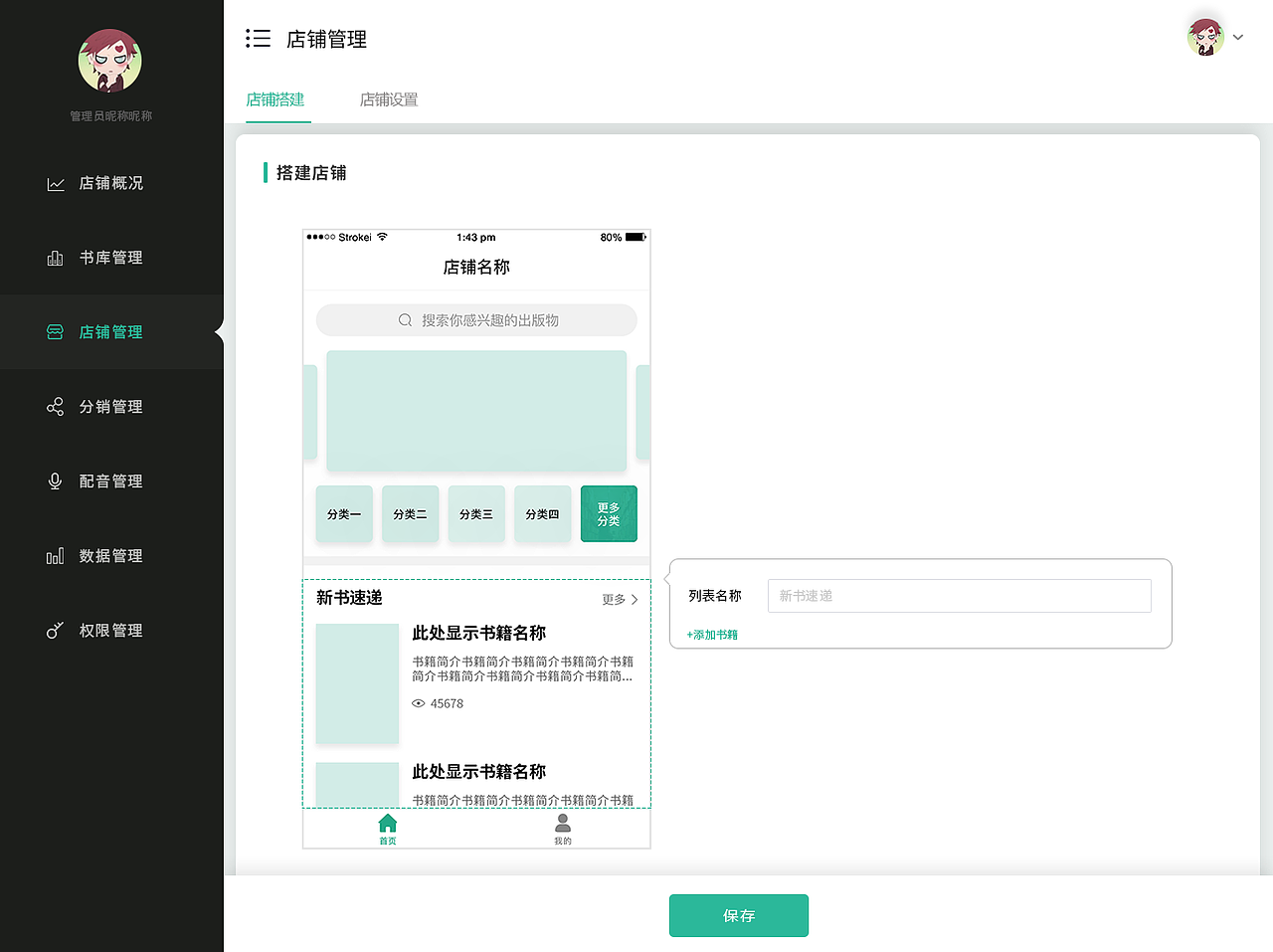
Task: Click the 列表名称 input field
Action: click(x=959, y=595)
